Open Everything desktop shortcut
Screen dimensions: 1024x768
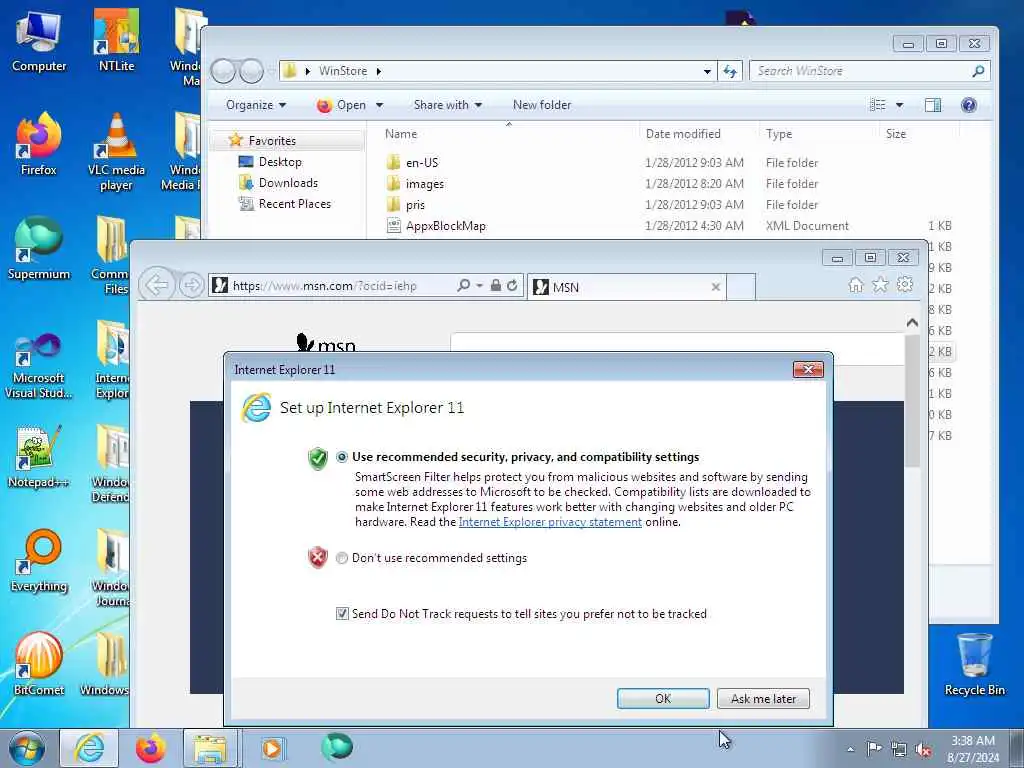pos(39,560)
